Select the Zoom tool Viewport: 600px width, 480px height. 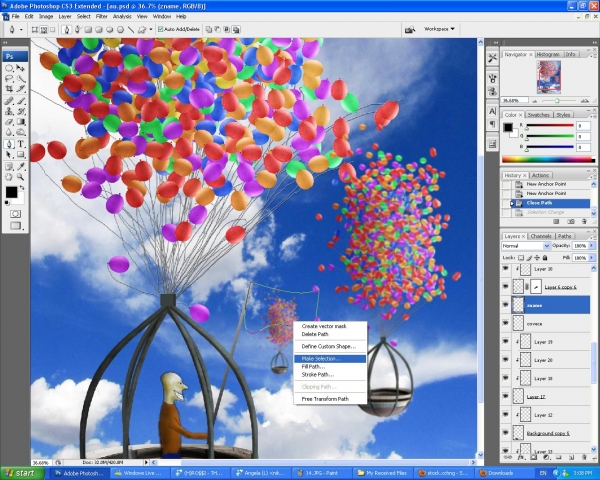pos(21,177)
